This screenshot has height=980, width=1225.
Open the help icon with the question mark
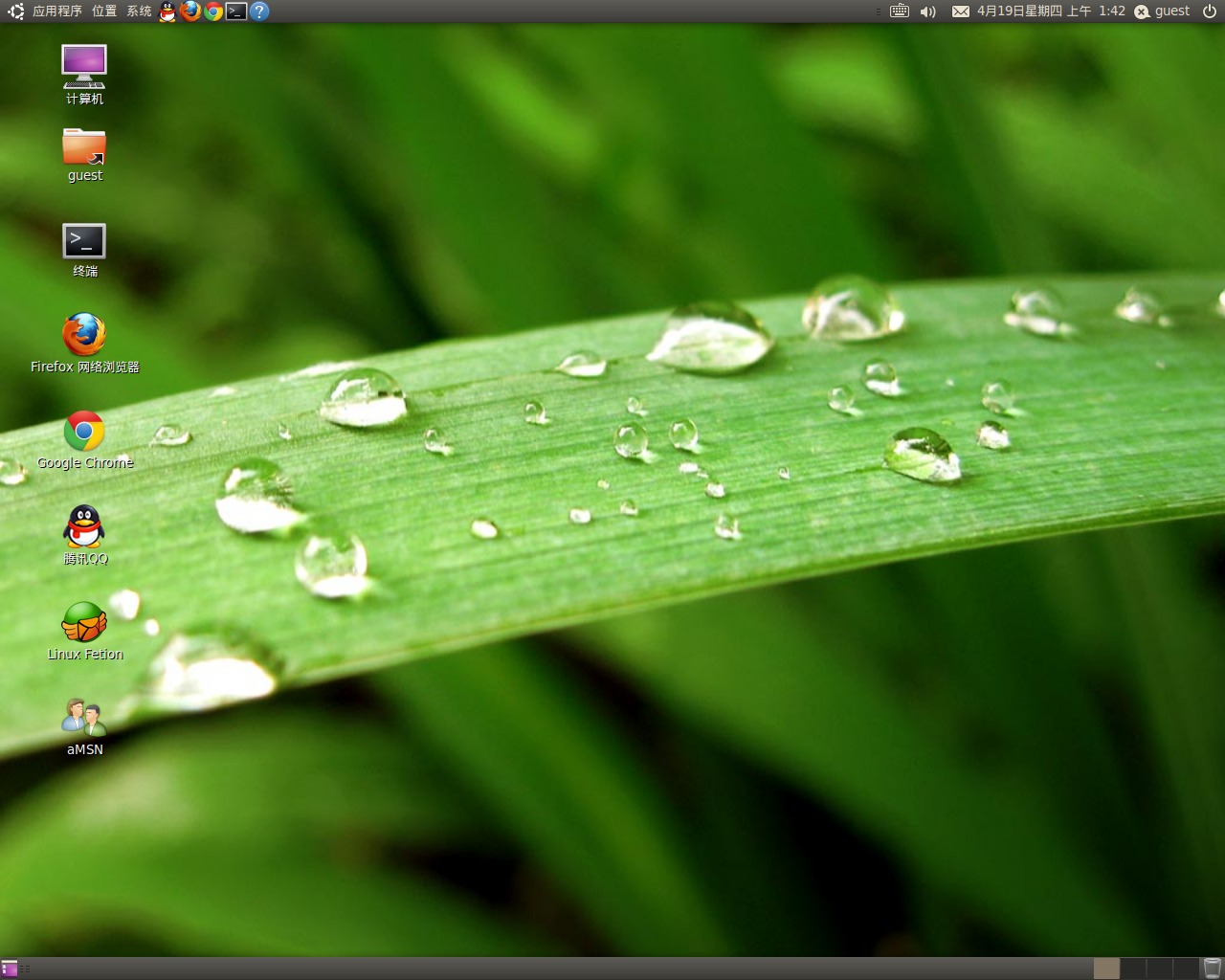pyautogui.click(x=259, y=11)
